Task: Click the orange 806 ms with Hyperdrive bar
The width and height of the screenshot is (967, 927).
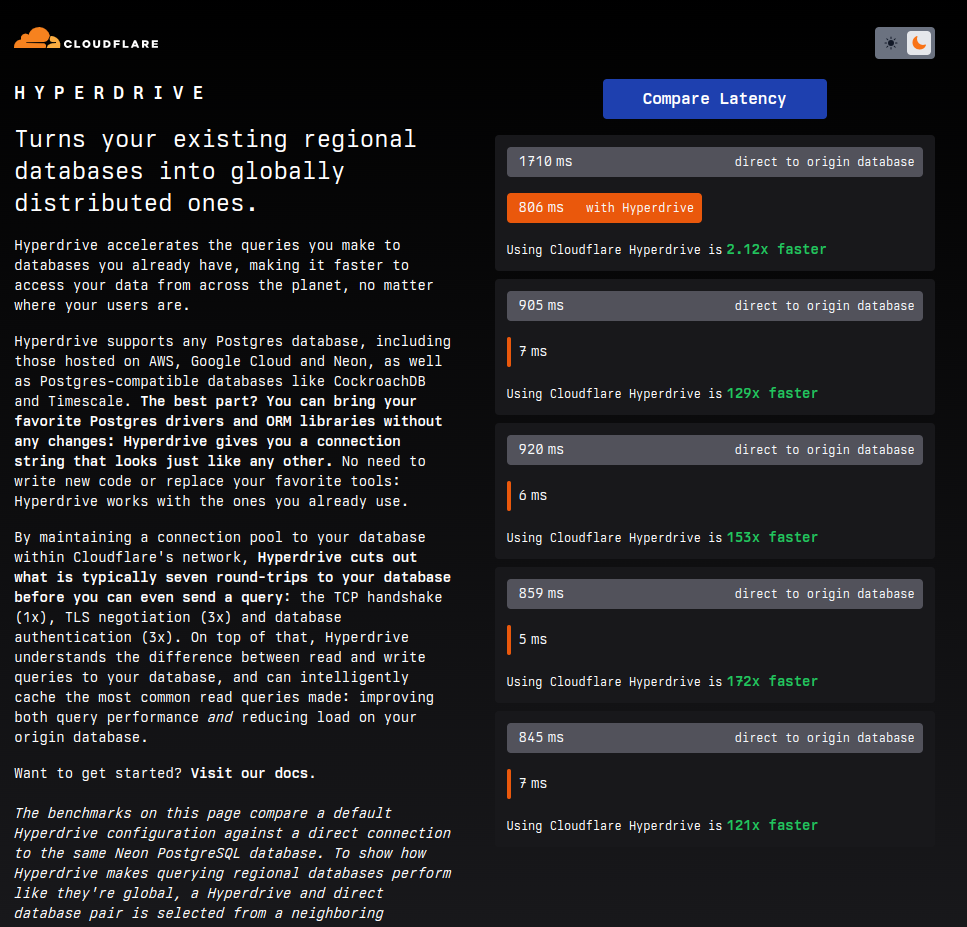Action: [x=604, y=208]
